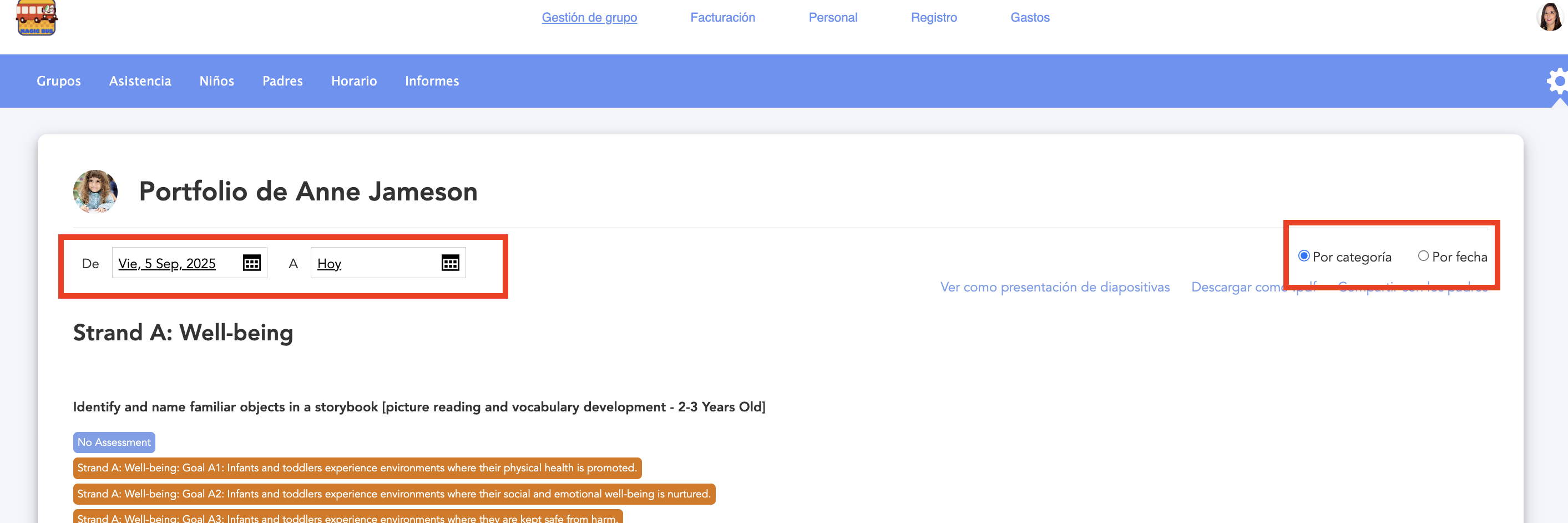
Task: Click Ver como presentación de diapositivas link
Action: tap(1055, 288)
